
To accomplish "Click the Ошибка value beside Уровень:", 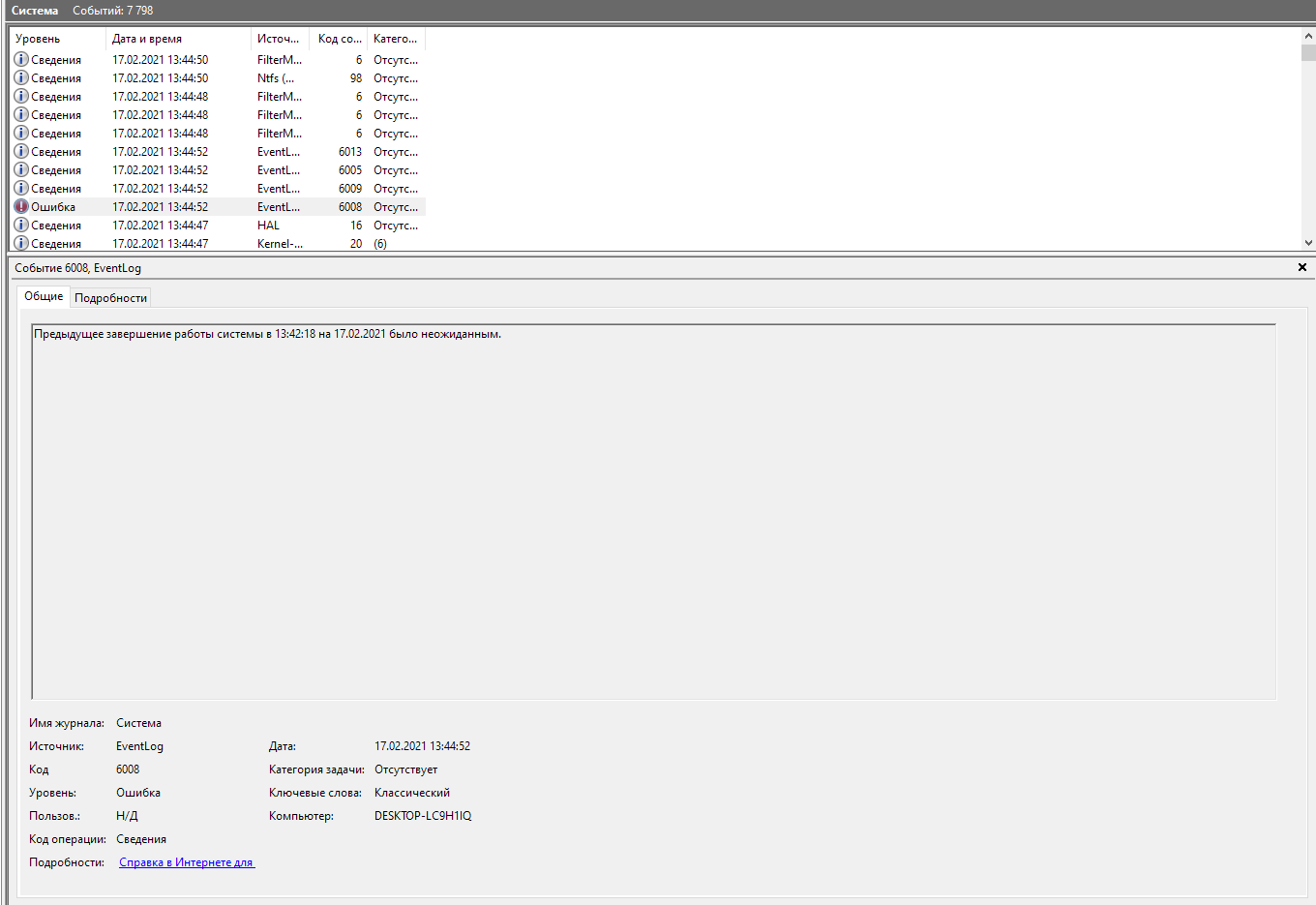I will 138,793.
